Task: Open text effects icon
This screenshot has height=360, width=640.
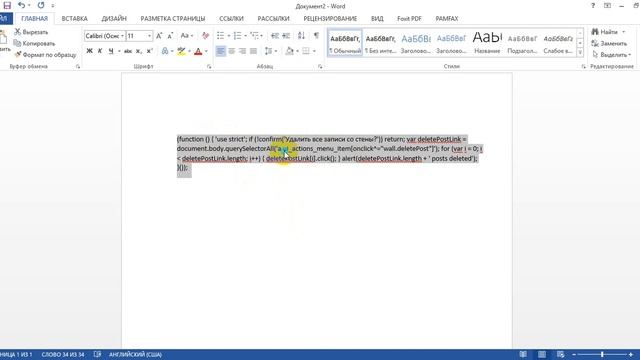Action: [x=165, y=51]
